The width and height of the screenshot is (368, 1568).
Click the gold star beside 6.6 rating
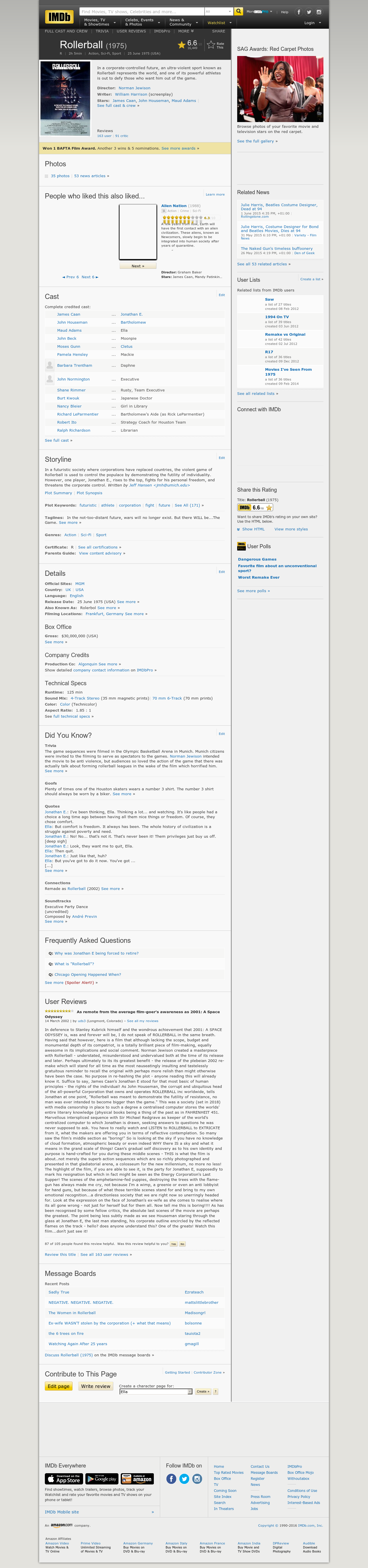tap(182, 45)
